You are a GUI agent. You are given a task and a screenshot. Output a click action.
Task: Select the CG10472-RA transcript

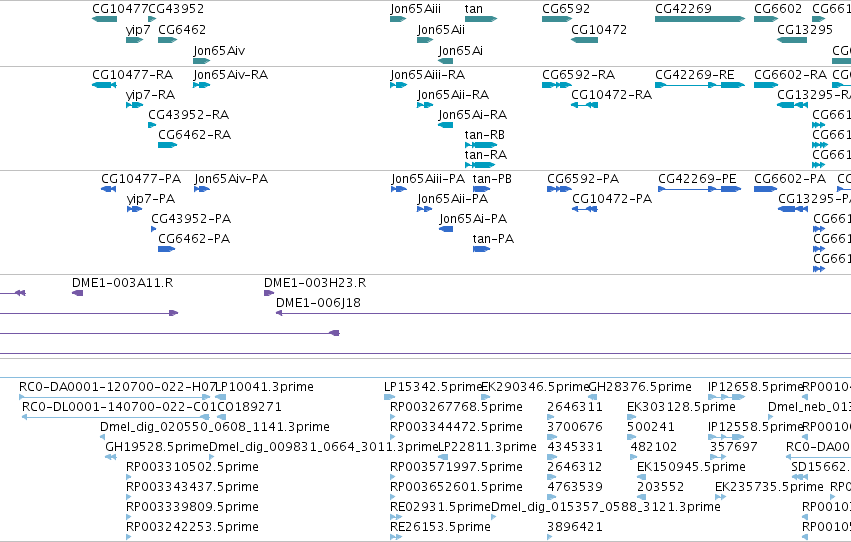coord(585,105)
